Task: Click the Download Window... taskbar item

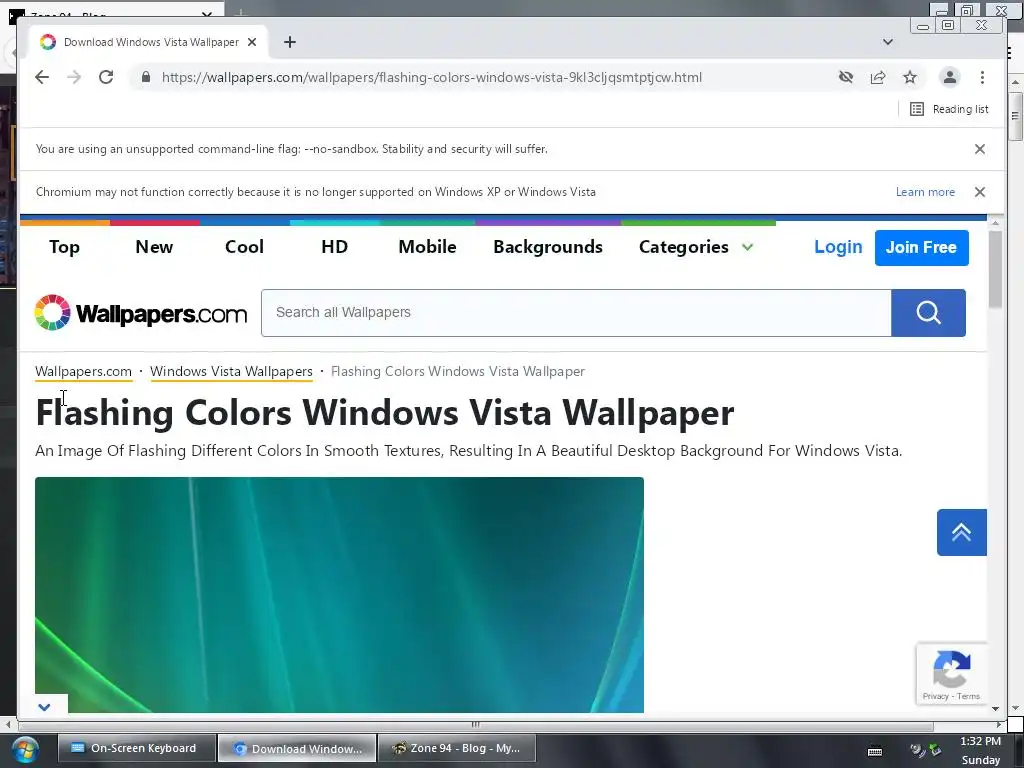Action: coord(297,748)
